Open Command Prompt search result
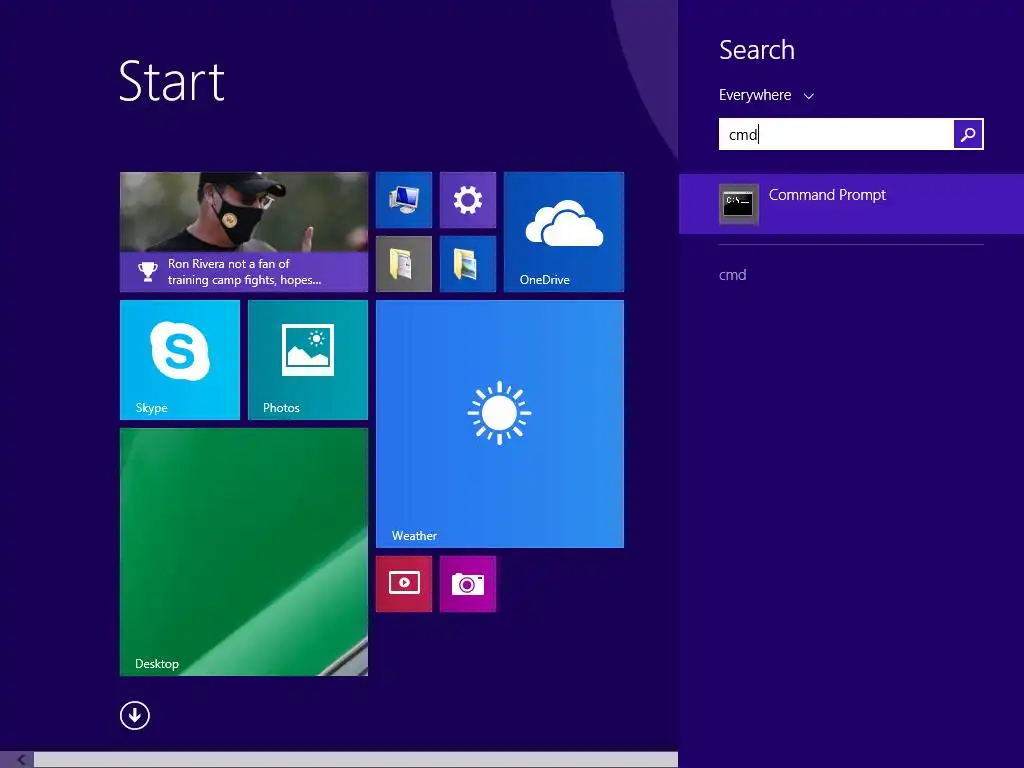1024x768 pixels. pyautogui.click(x=852, y=204)
